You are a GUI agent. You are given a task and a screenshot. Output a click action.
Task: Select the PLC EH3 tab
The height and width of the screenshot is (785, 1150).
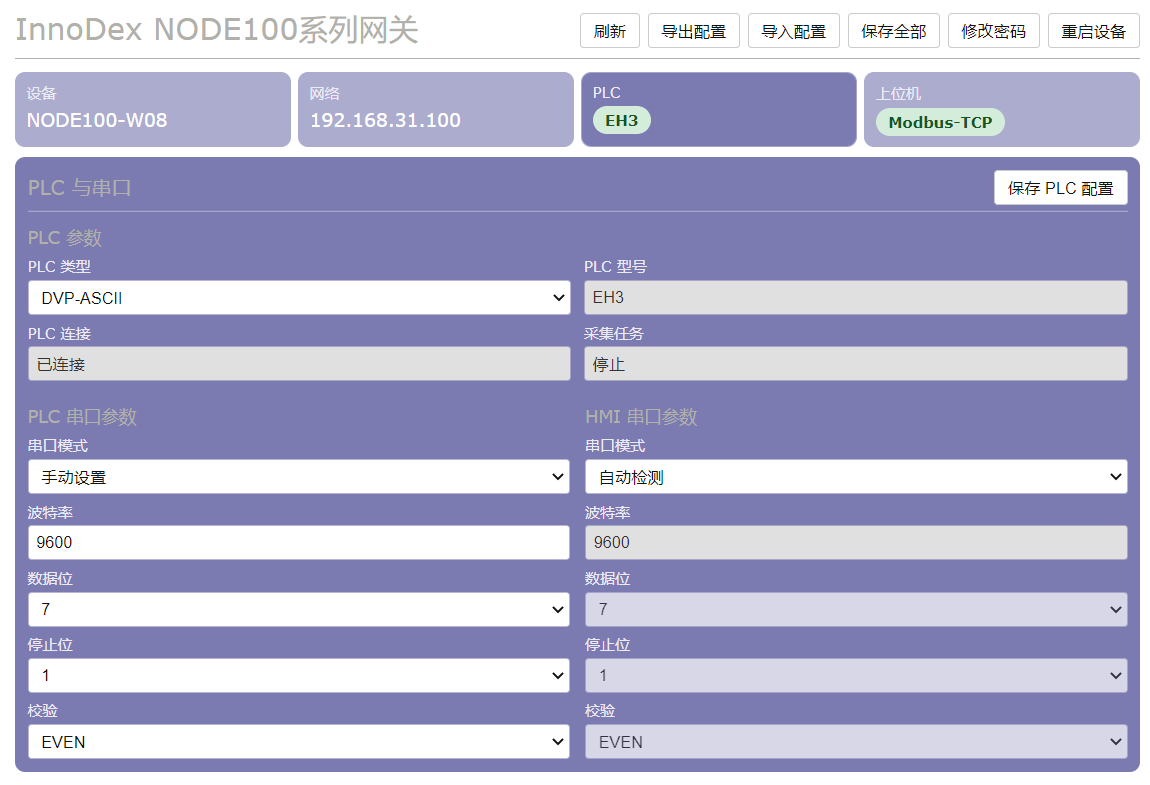pos(719,109)
